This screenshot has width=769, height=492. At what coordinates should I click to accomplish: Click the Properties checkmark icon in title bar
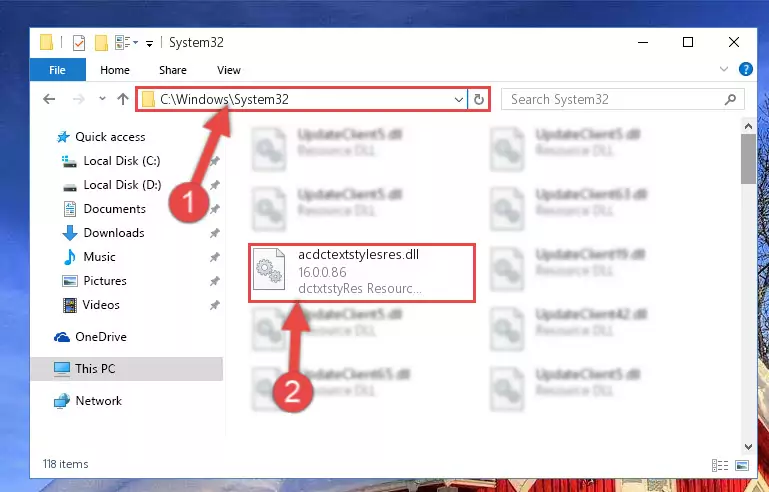click(x=78, y=43)
